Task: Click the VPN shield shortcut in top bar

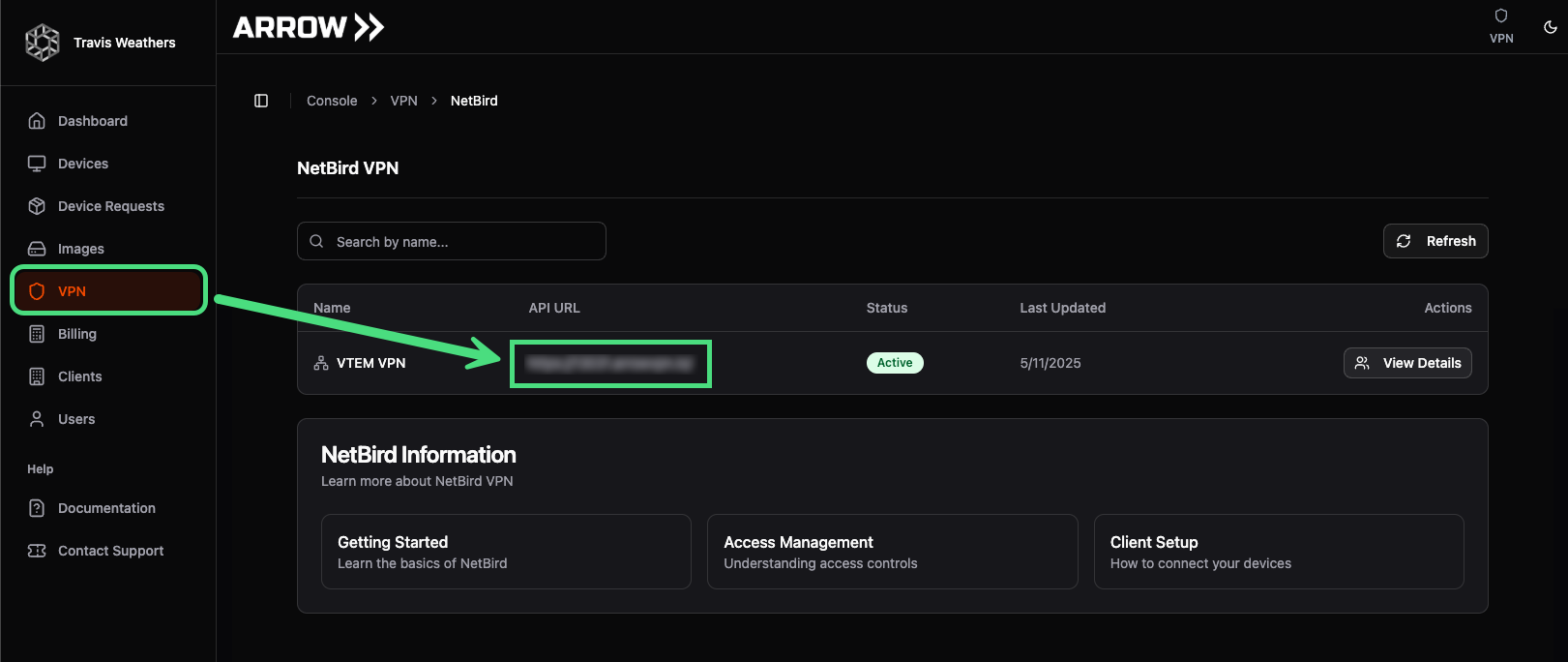Action: [1501, 25]
